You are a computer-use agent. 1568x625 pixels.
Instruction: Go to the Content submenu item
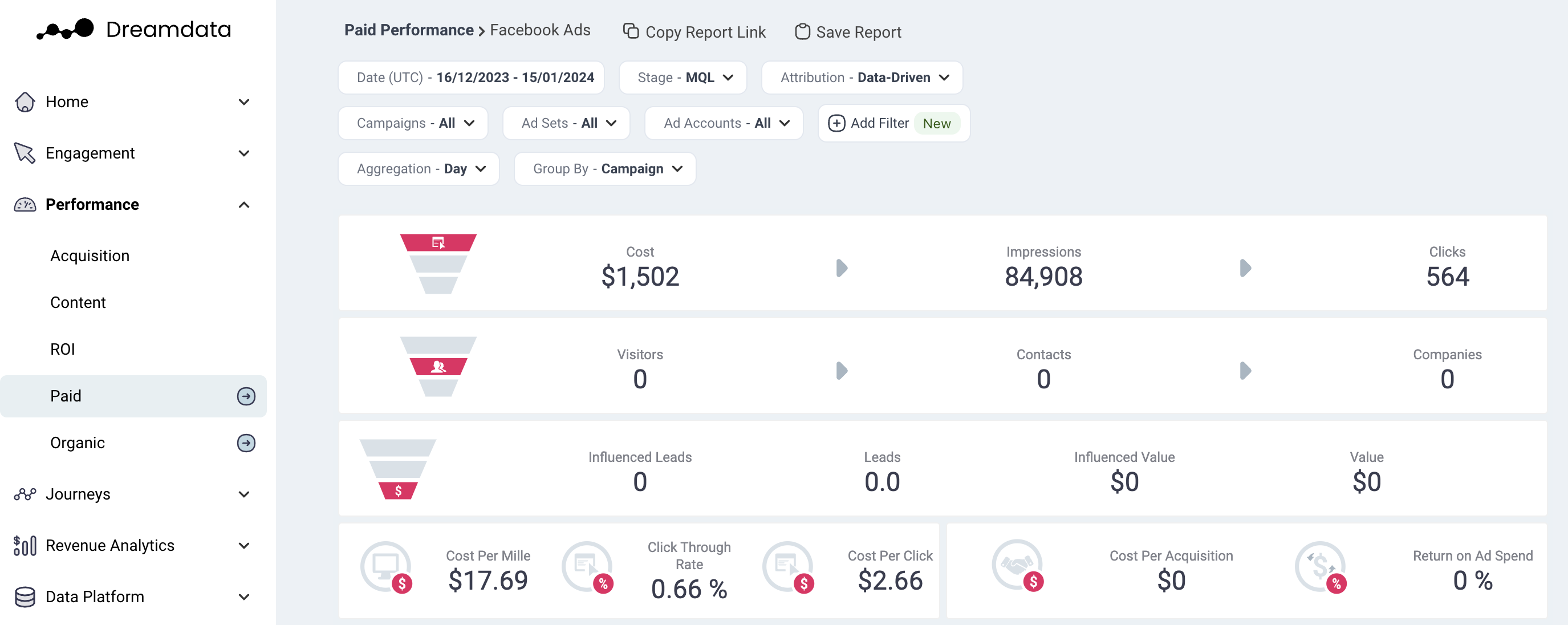(x=78, y=302)
